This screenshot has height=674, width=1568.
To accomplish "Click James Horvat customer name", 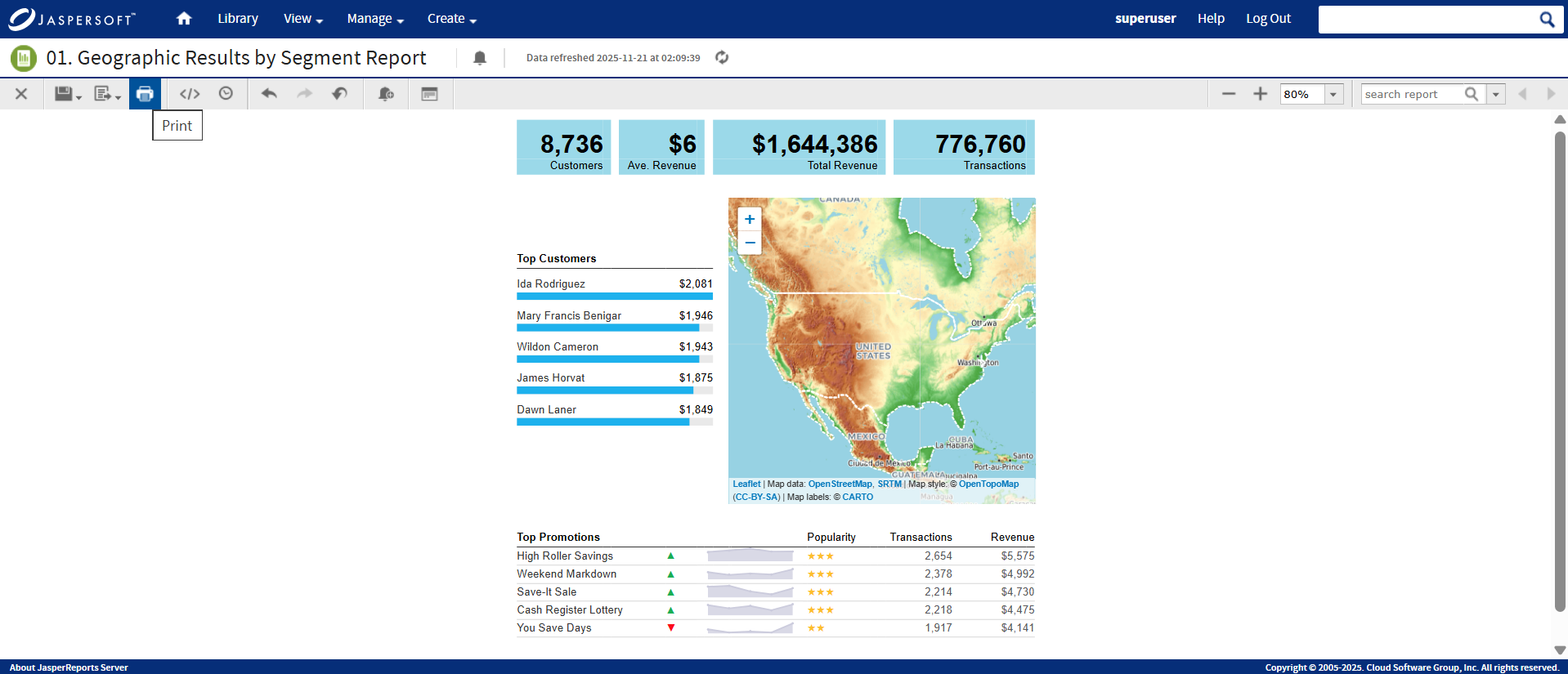I will [x=551, y=377].
